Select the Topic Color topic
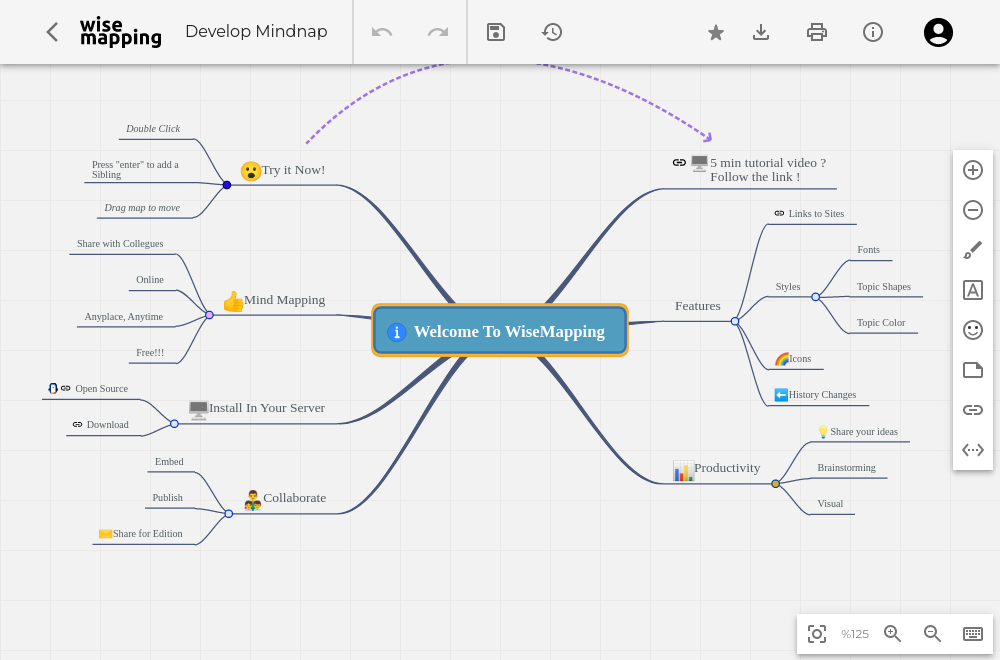This screenshot has height=660, width=1000. tap(881, 323)
